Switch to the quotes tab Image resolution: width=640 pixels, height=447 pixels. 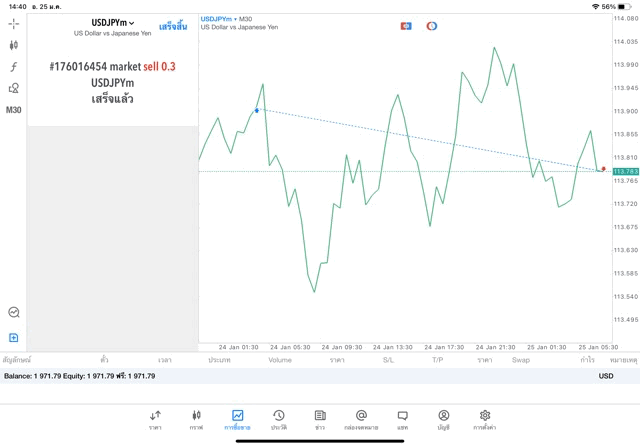pos(155,418)
